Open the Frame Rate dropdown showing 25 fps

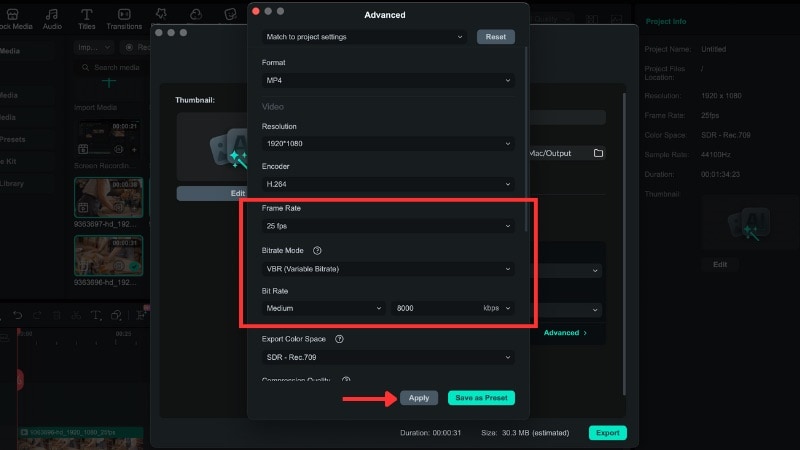388,226
